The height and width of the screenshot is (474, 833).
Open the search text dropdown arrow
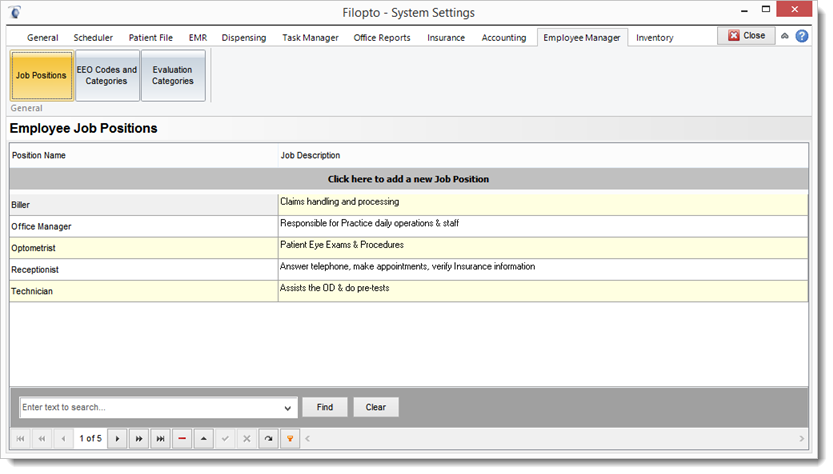point(287,408)
